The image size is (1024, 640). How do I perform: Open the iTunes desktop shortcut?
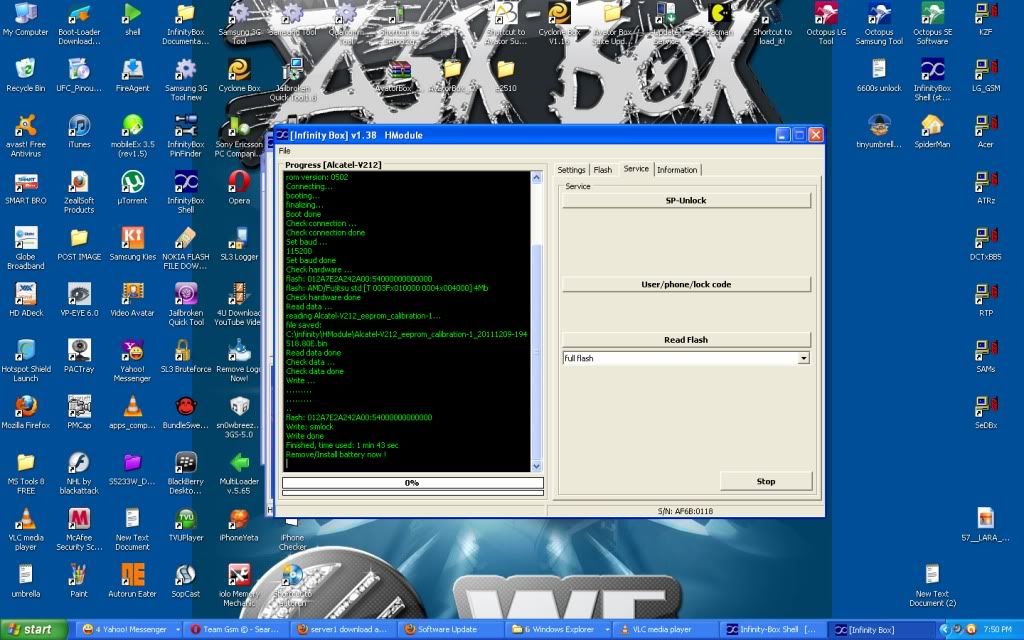coord(78,126)
